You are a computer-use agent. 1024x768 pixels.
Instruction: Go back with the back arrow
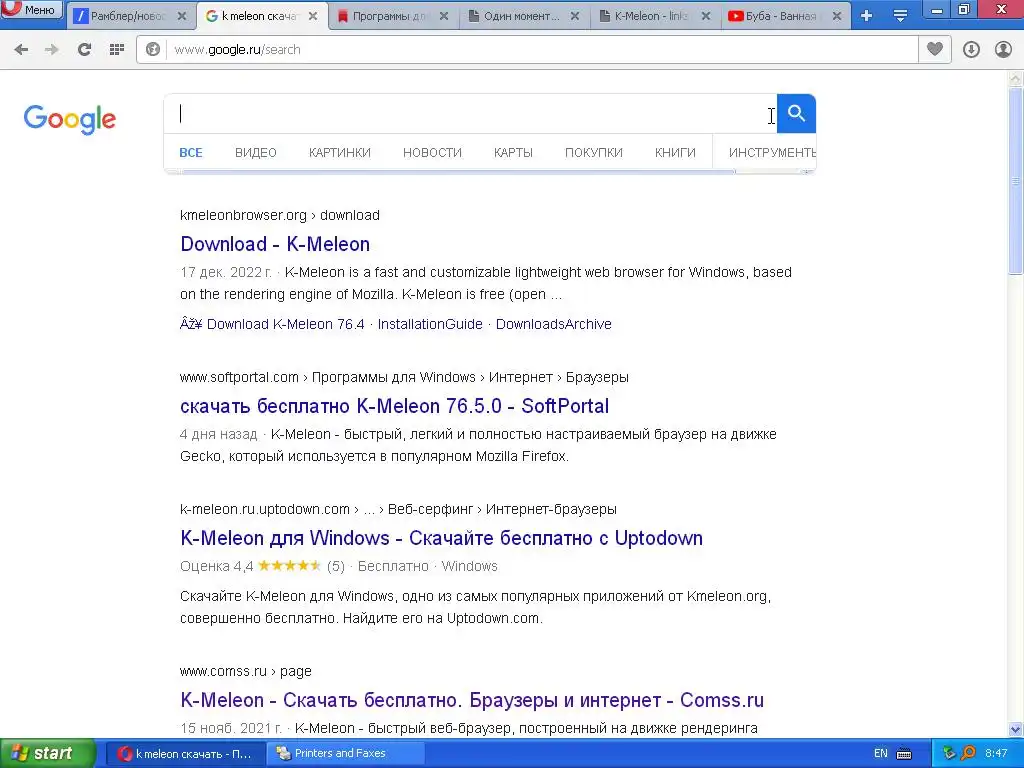(21, 50)
